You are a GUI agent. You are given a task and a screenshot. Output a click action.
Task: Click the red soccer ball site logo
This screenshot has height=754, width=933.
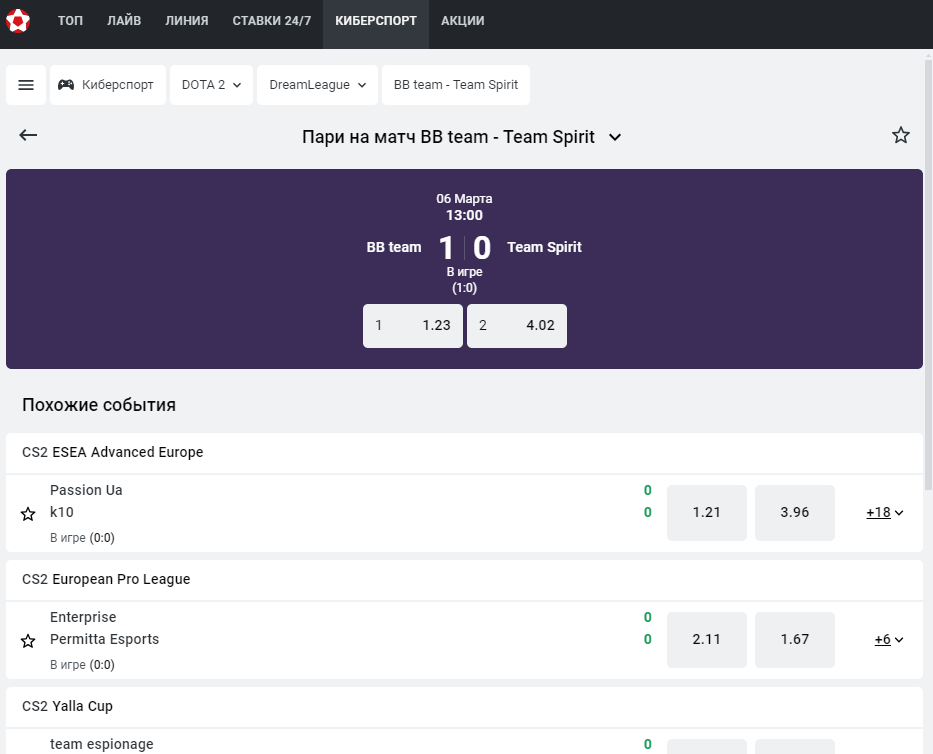18,21
